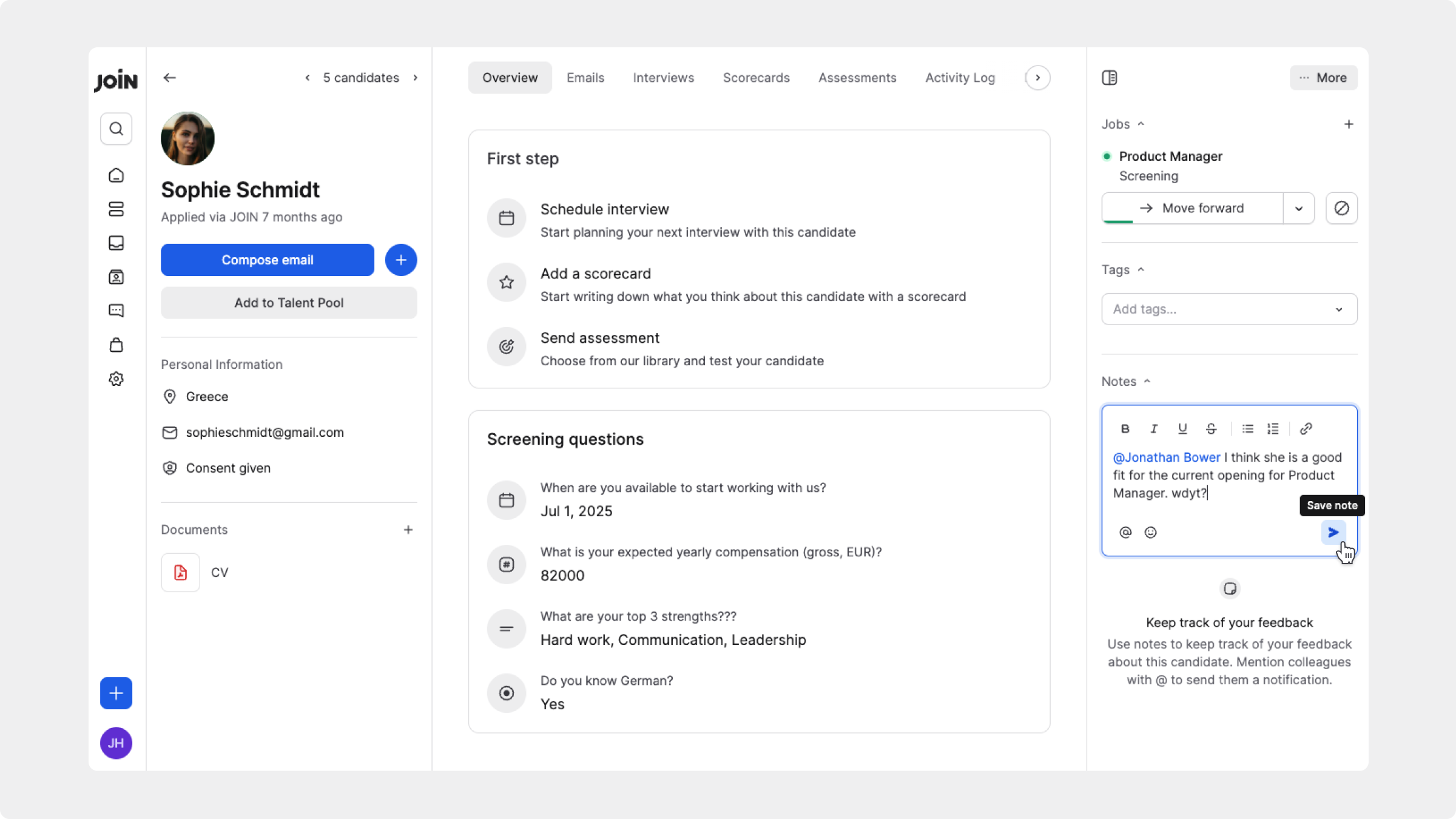Toggle the side panel layout icon

tap(1110, 78)
